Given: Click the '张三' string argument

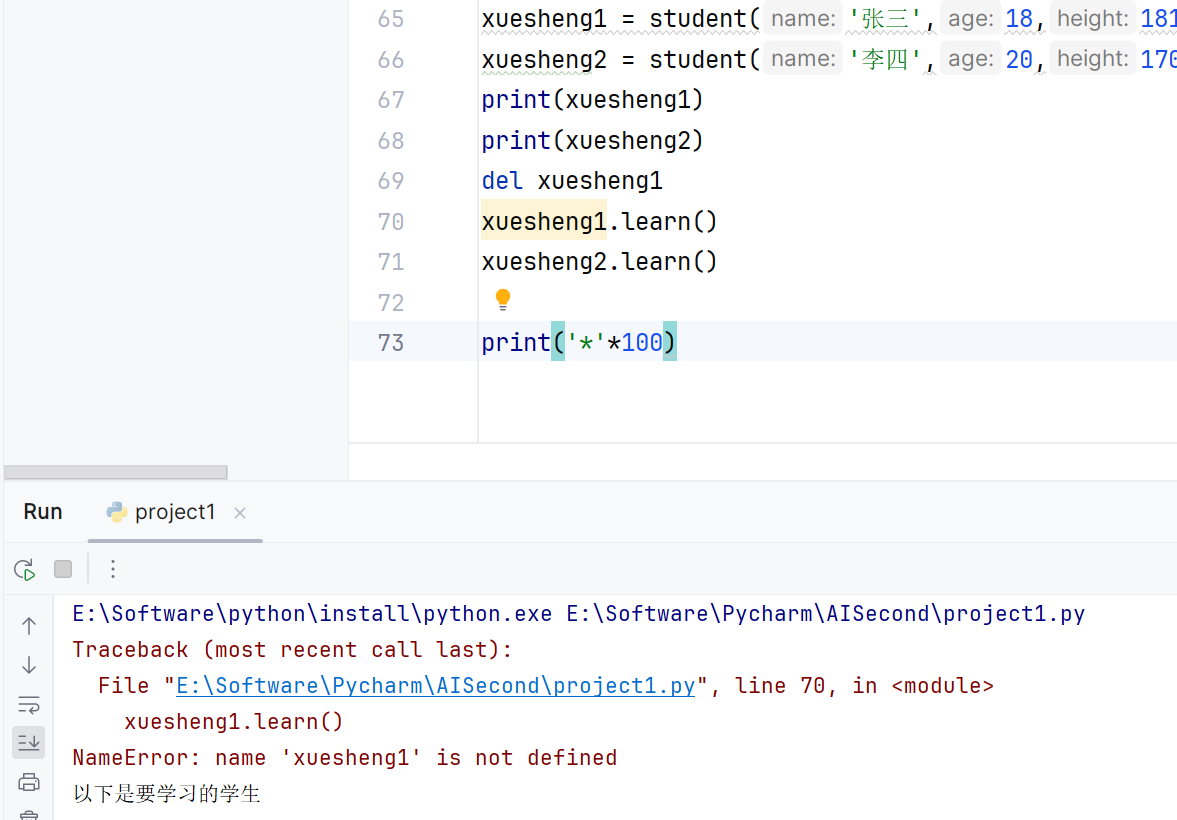Looking at the screenshot, I should click(x=885, y=19).
